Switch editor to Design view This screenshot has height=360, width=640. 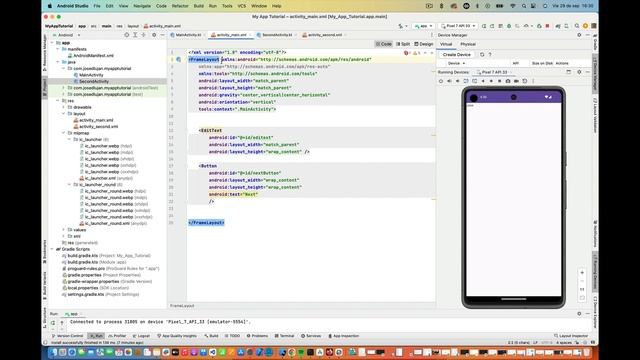click(x=424, y=44)
